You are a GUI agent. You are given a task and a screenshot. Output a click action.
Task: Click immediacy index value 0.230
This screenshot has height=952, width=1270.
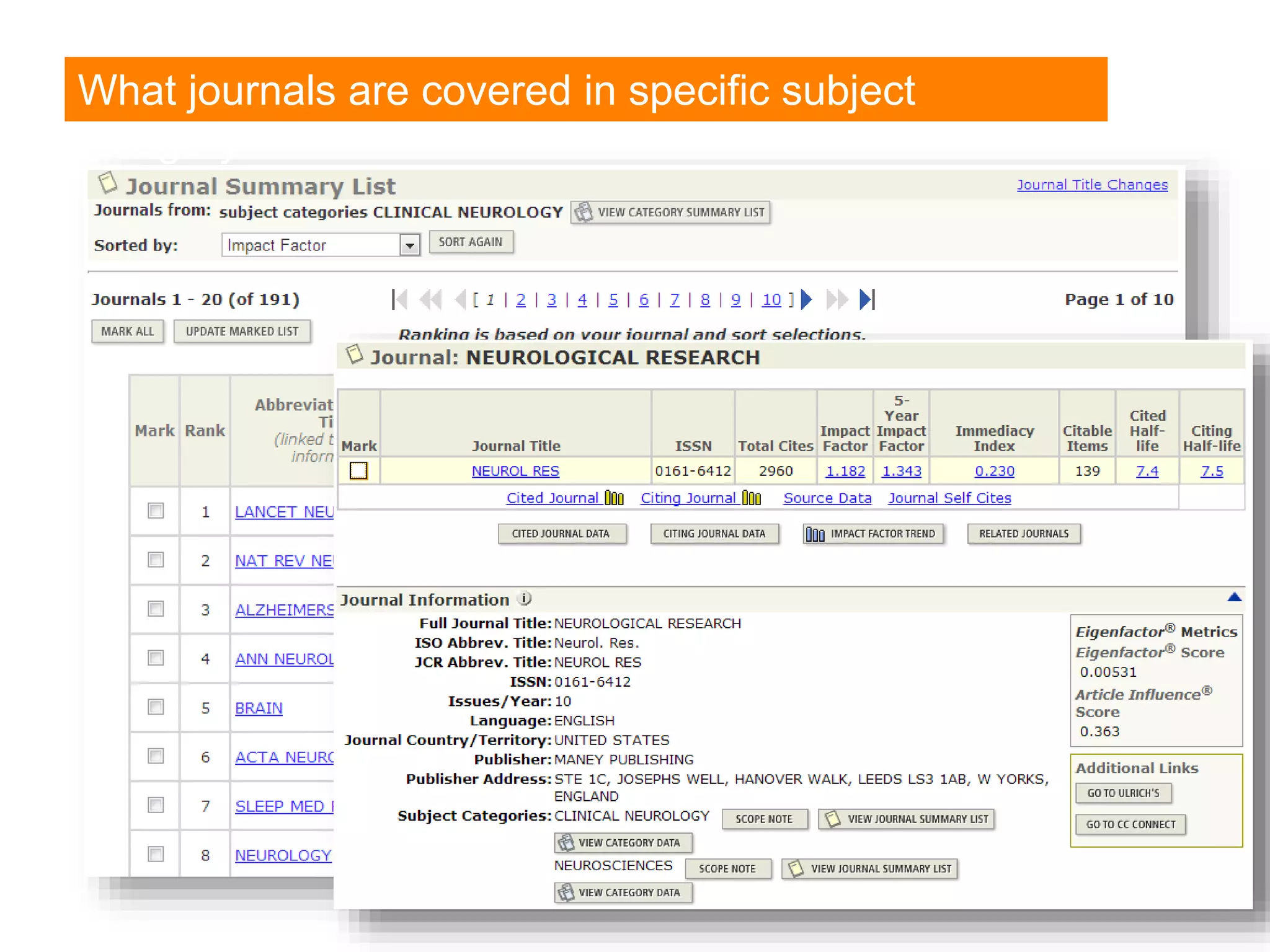click(995, 471)
